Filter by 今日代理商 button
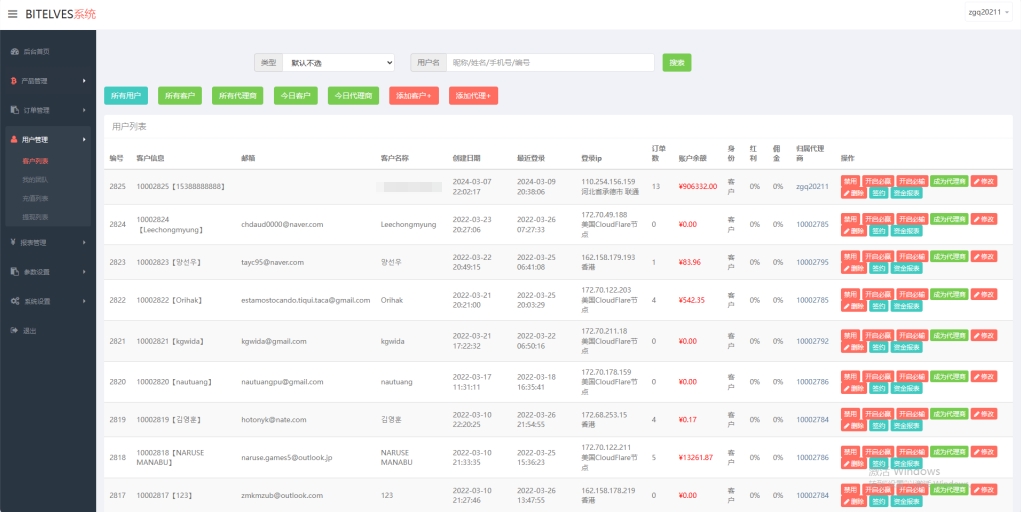The width and height of the screenshot is (1021, 512). tap(352, 96)
